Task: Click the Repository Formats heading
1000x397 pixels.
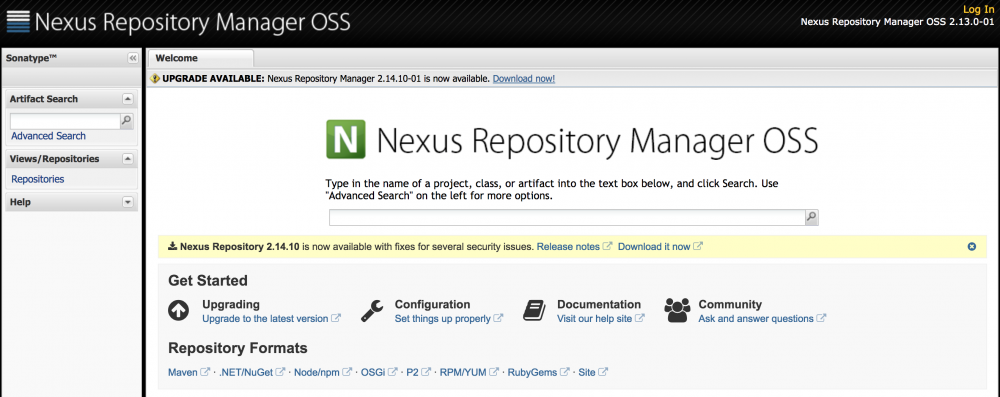Action: pyautogui.click(x=238, y=348)
